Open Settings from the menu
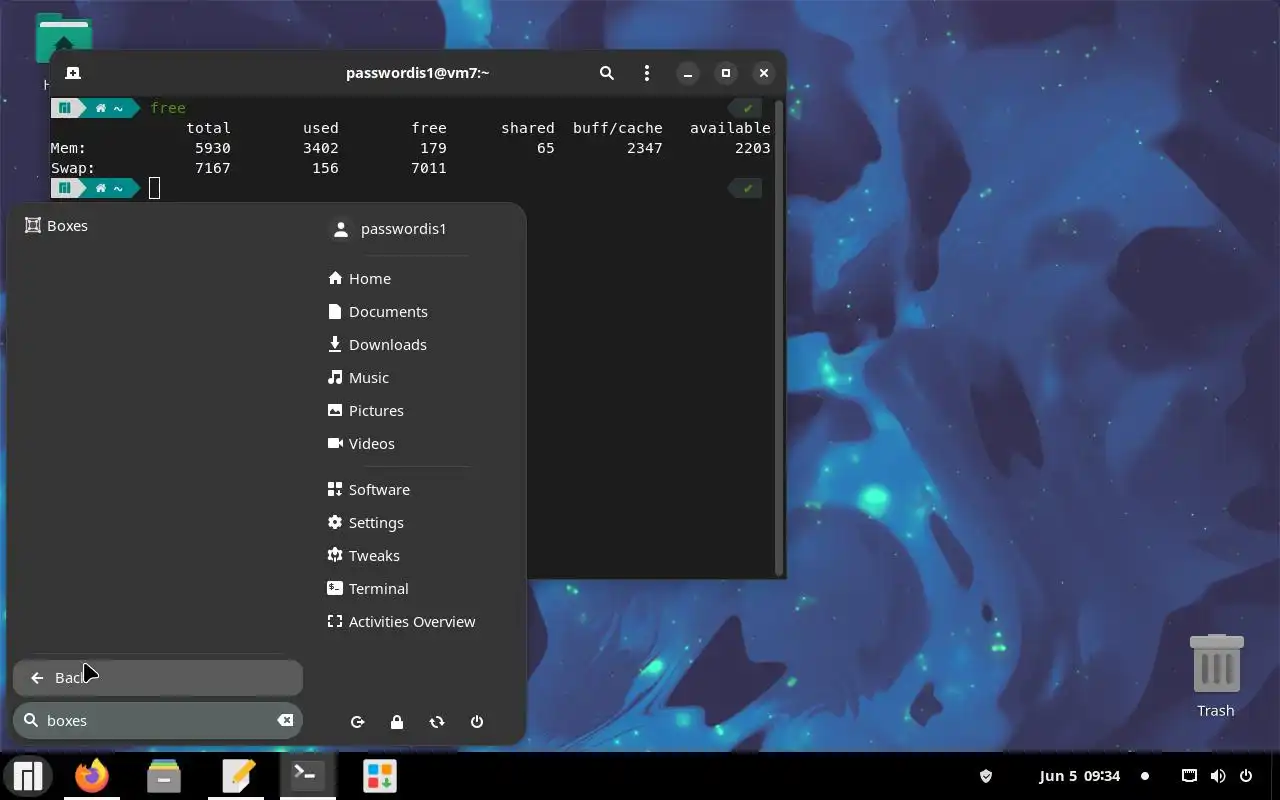Viewport: 1280px width, 800px height. tap(366, 523)
